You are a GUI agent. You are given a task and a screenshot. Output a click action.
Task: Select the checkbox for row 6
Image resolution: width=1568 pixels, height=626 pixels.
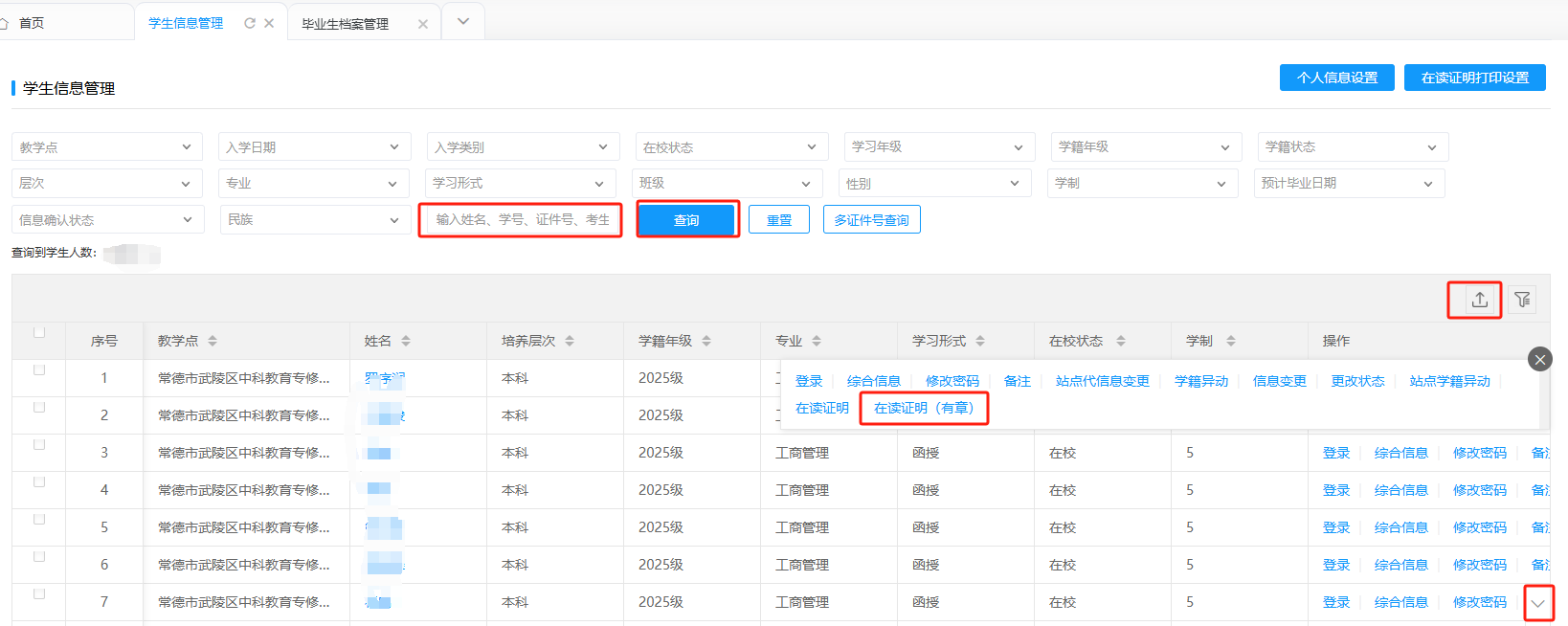(x=39, y=556)
